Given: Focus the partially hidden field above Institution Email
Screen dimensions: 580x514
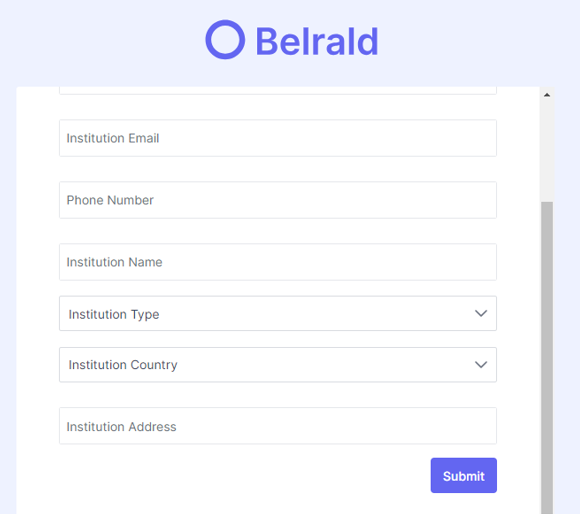Looking at the screenshot, I should click(x=278, y=91).
